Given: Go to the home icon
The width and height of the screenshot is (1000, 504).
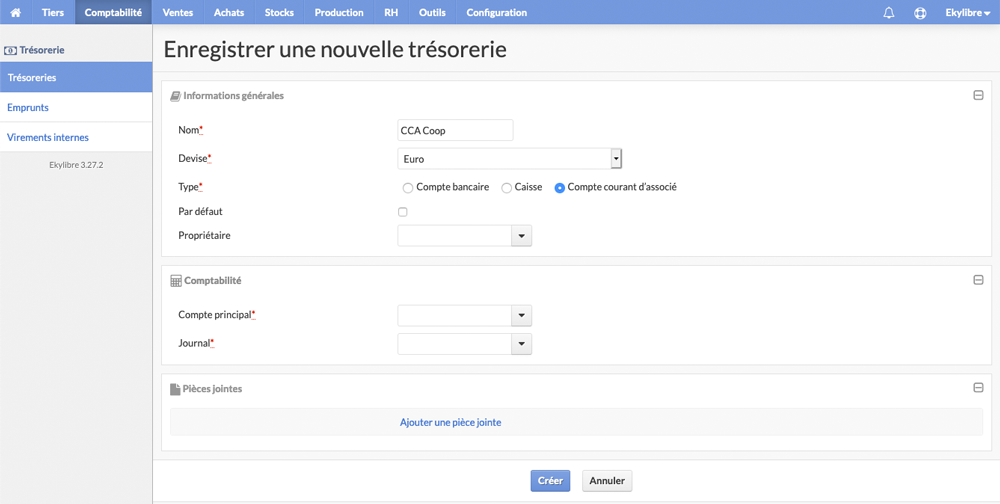Looking at the screenshot, I should point(16,12).
